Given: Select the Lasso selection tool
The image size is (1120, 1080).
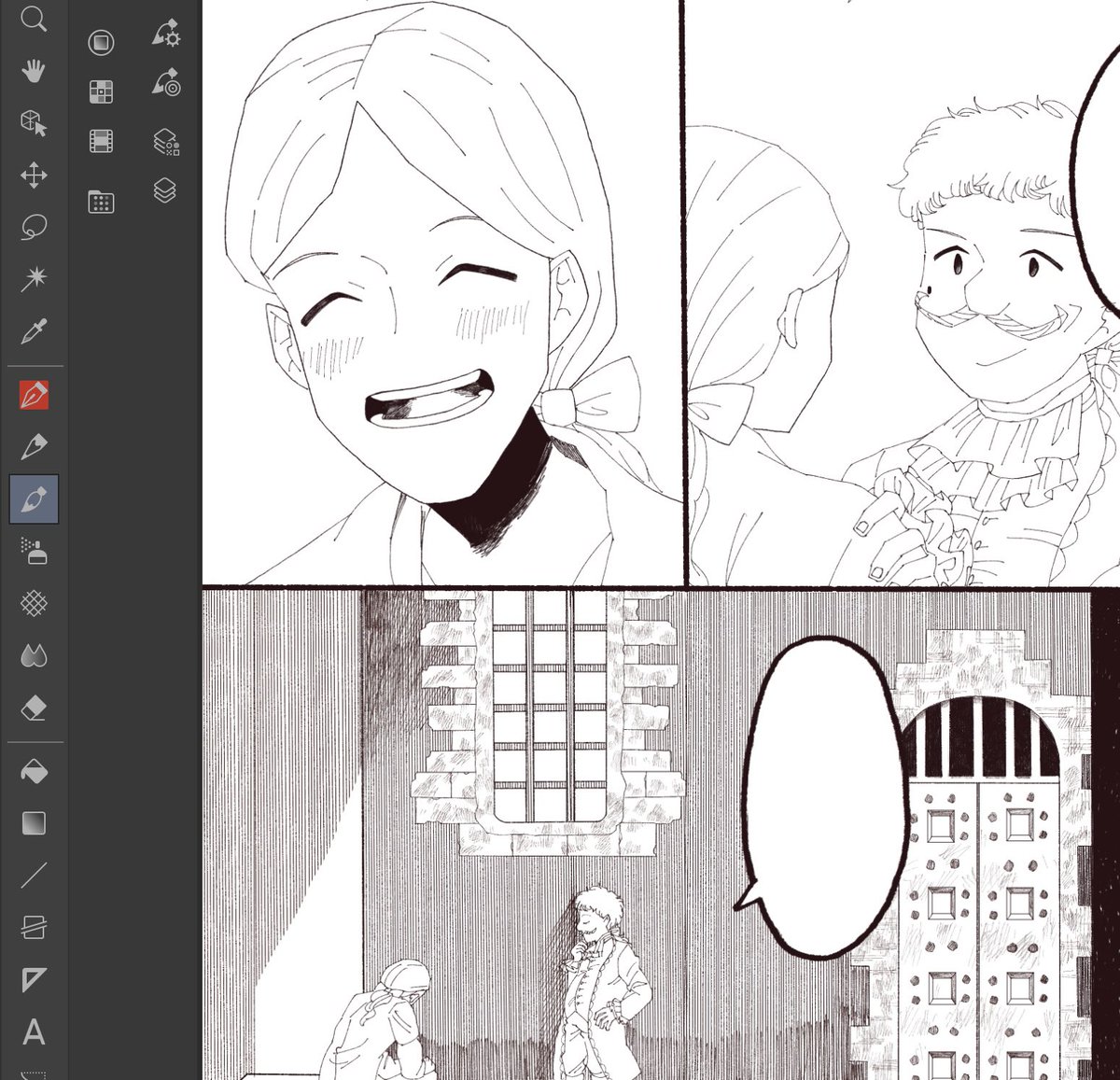Looking at the screenshot, I should [x=34, y=227].
